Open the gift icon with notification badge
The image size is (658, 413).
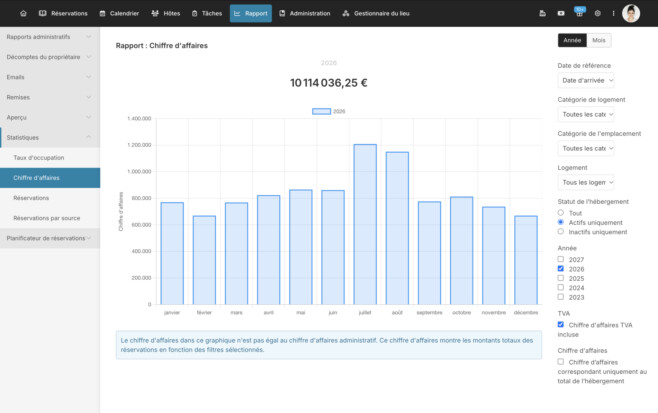[x=579, y=12]
